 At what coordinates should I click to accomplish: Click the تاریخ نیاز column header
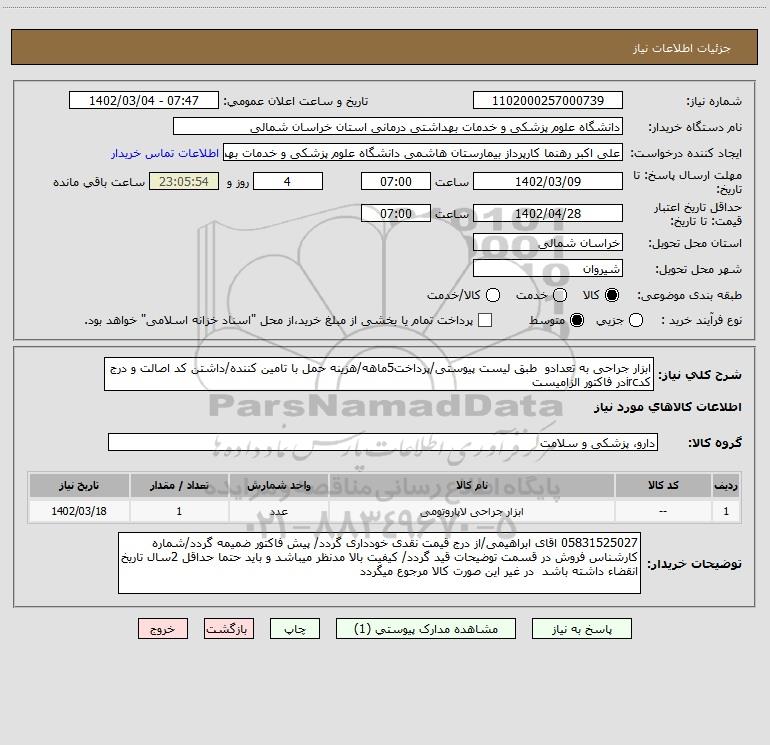[x=79, y=485]
